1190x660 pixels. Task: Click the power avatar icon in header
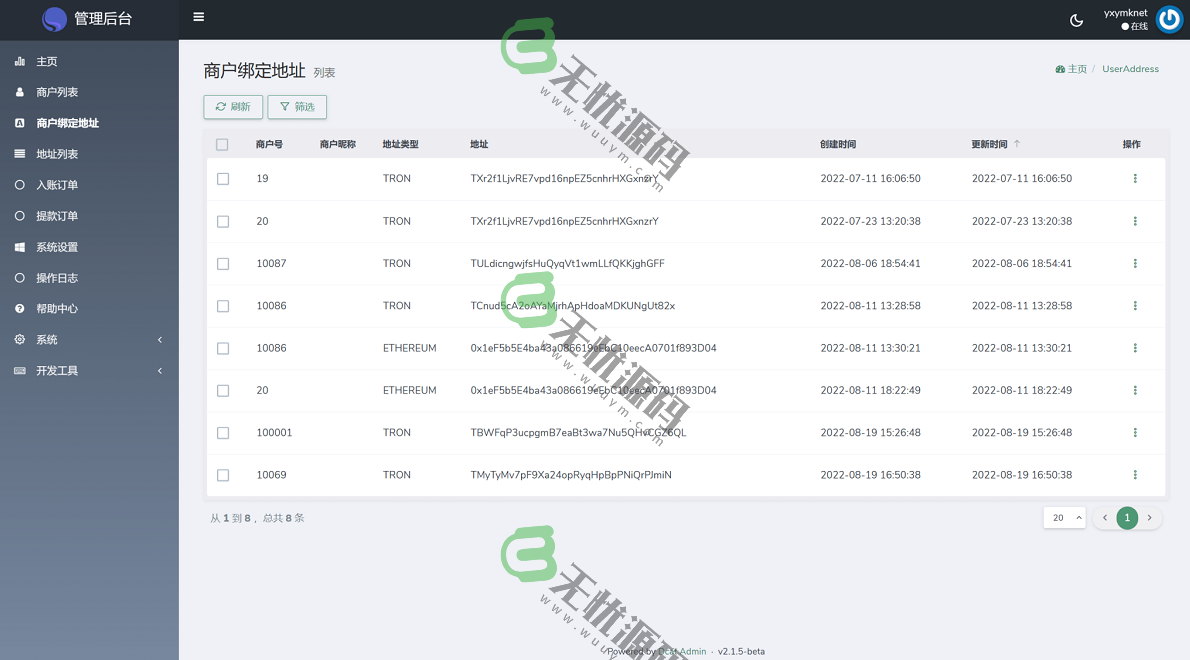click(x=1168, y=19)
